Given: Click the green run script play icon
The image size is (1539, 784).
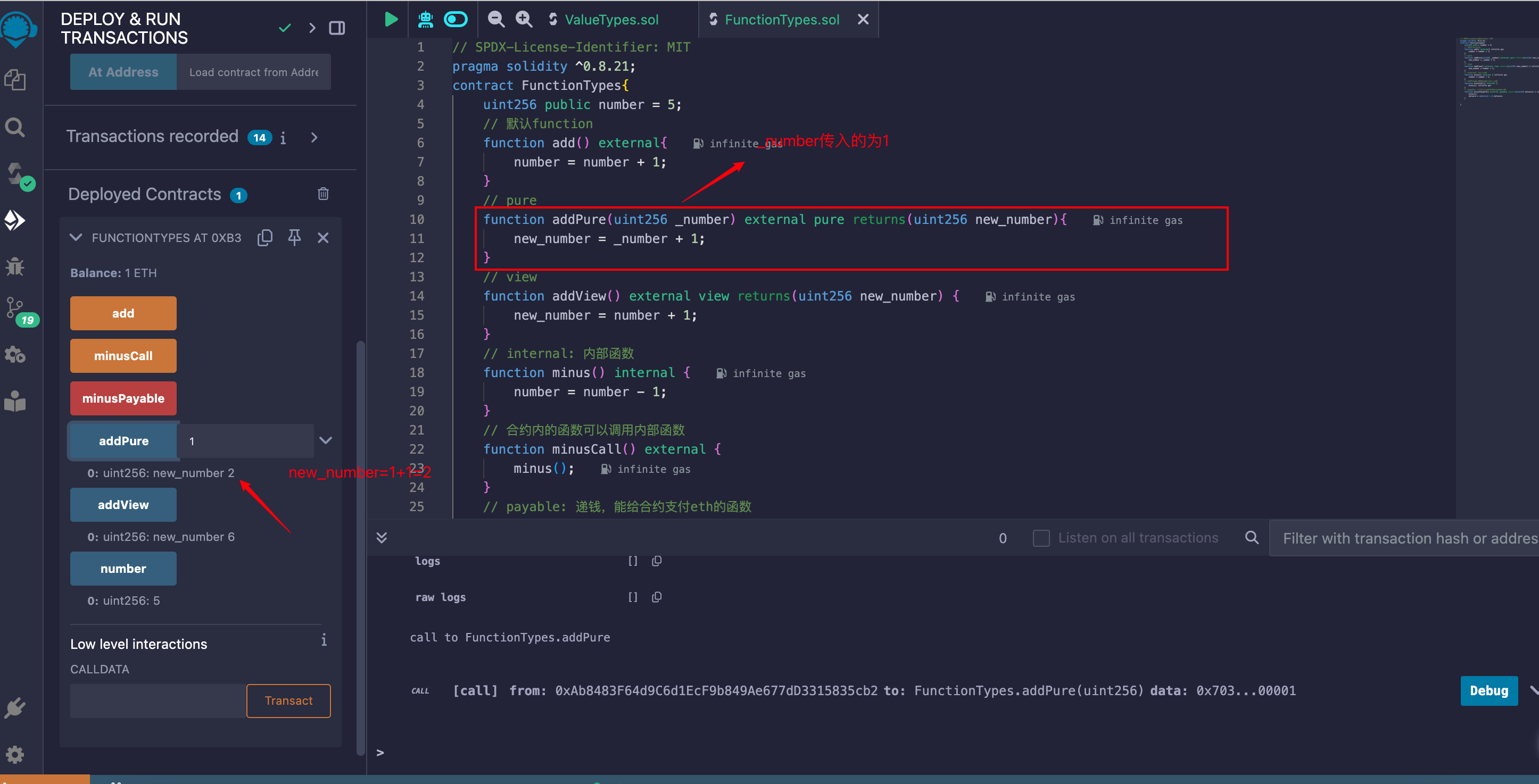Looking at the screenshot, I should click(391, 20).
